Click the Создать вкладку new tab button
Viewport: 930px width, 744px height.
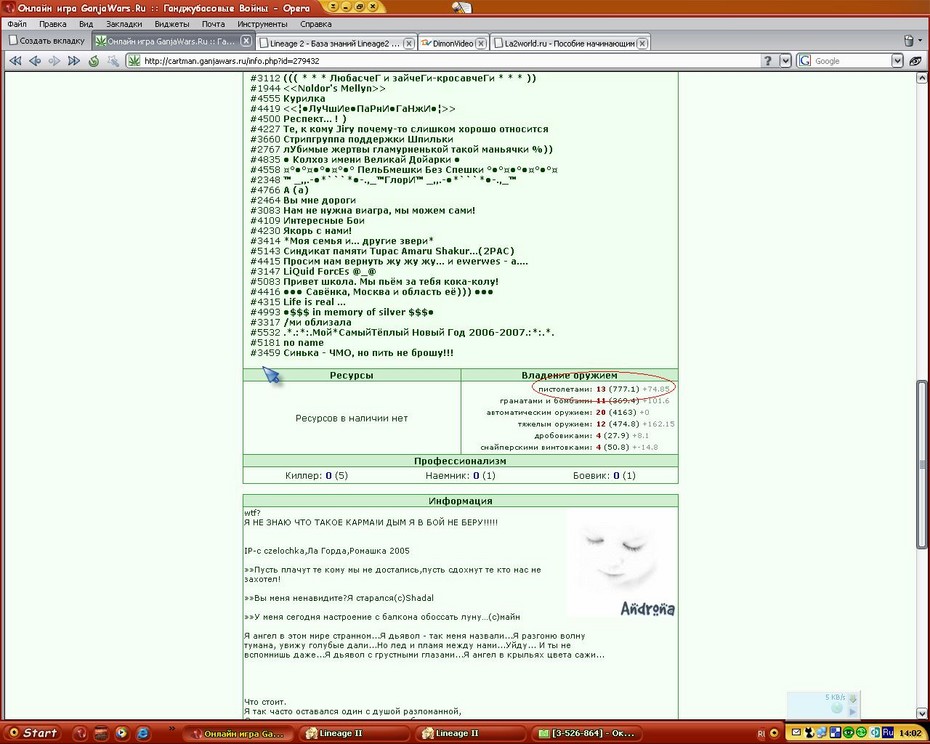pos(47,41)
